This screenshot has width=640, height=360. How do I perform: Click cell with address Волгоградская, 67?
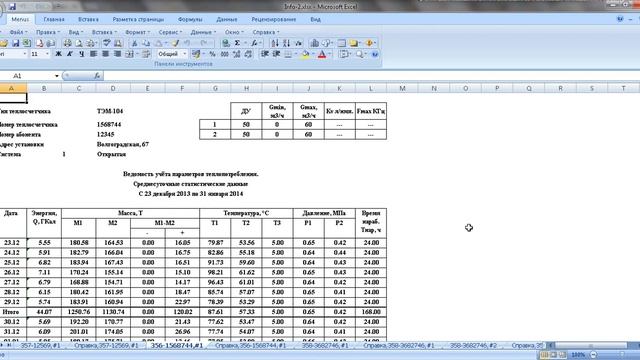tap(123, 144)
